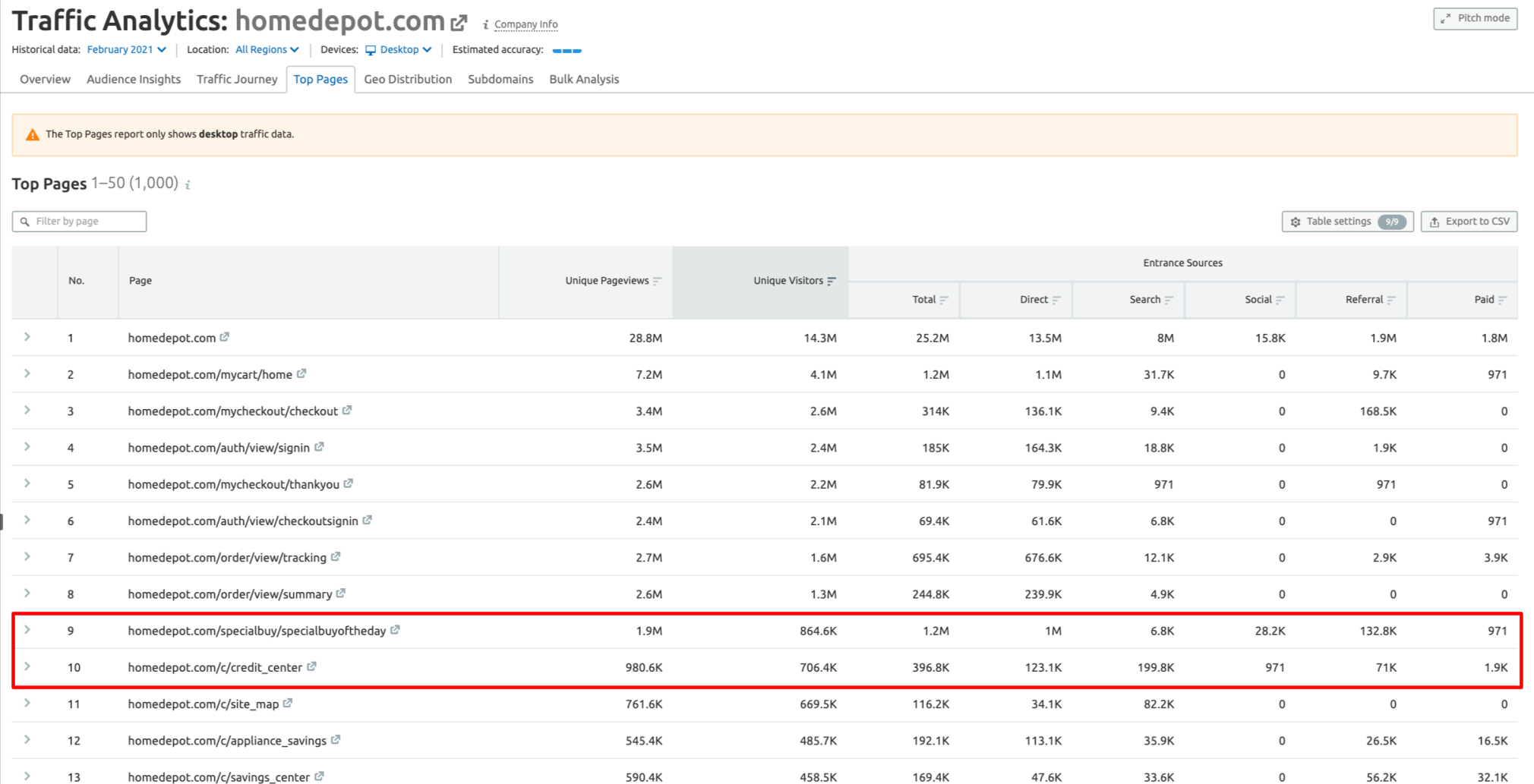The height and width of the screenshot is (784, 1534).
Task: Open external link icon for auth/view/signin page
Action: pyautogui.click(x=319, y=447)
